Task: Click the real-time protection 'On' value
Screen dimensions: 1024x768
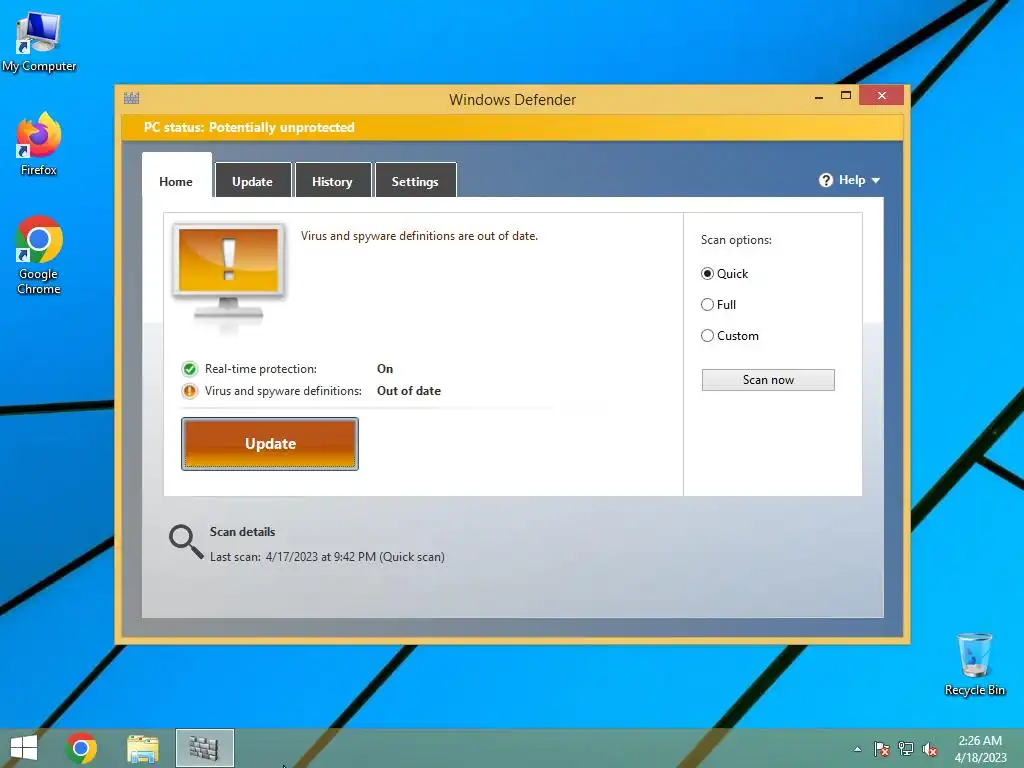Action: (385, 369)
